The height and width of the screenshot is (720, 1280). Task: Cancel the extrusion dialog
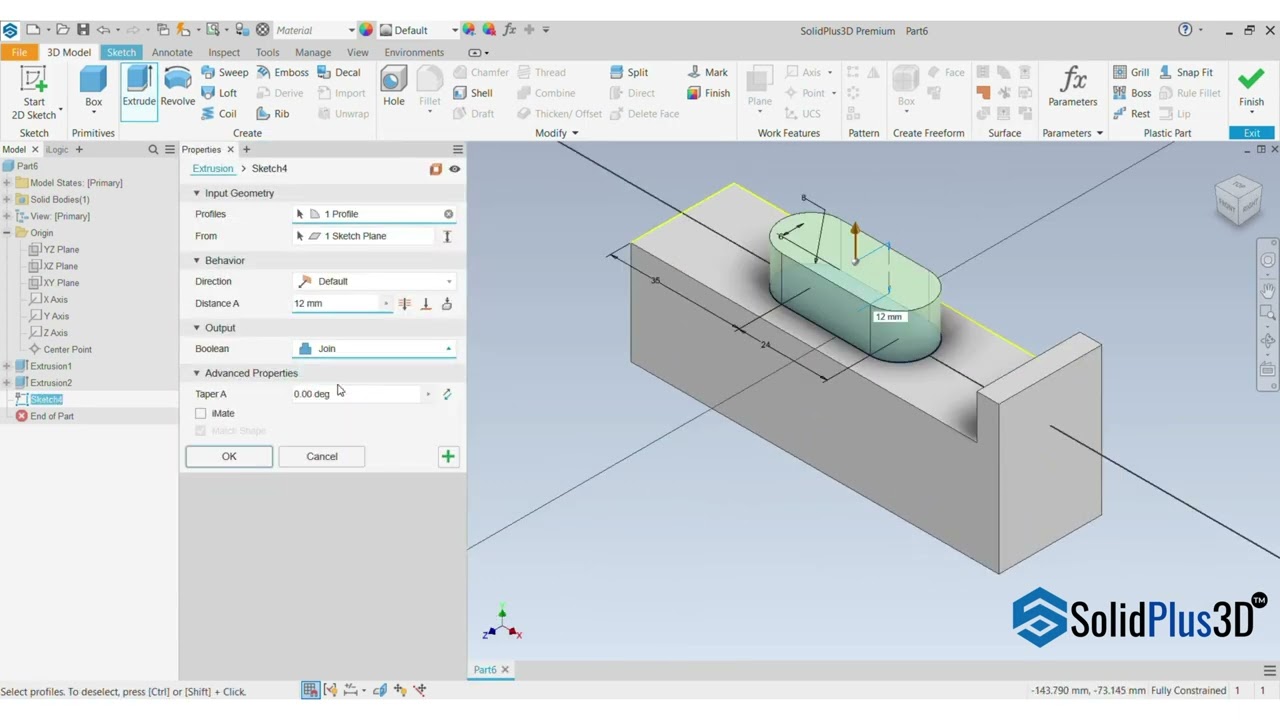322,457
